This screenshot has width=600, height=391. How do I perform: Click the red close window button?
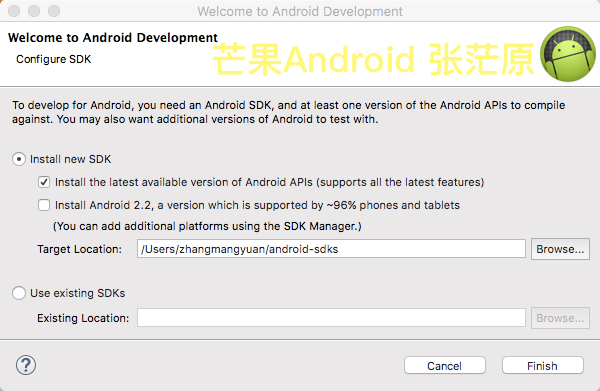(x=14, y=11)
